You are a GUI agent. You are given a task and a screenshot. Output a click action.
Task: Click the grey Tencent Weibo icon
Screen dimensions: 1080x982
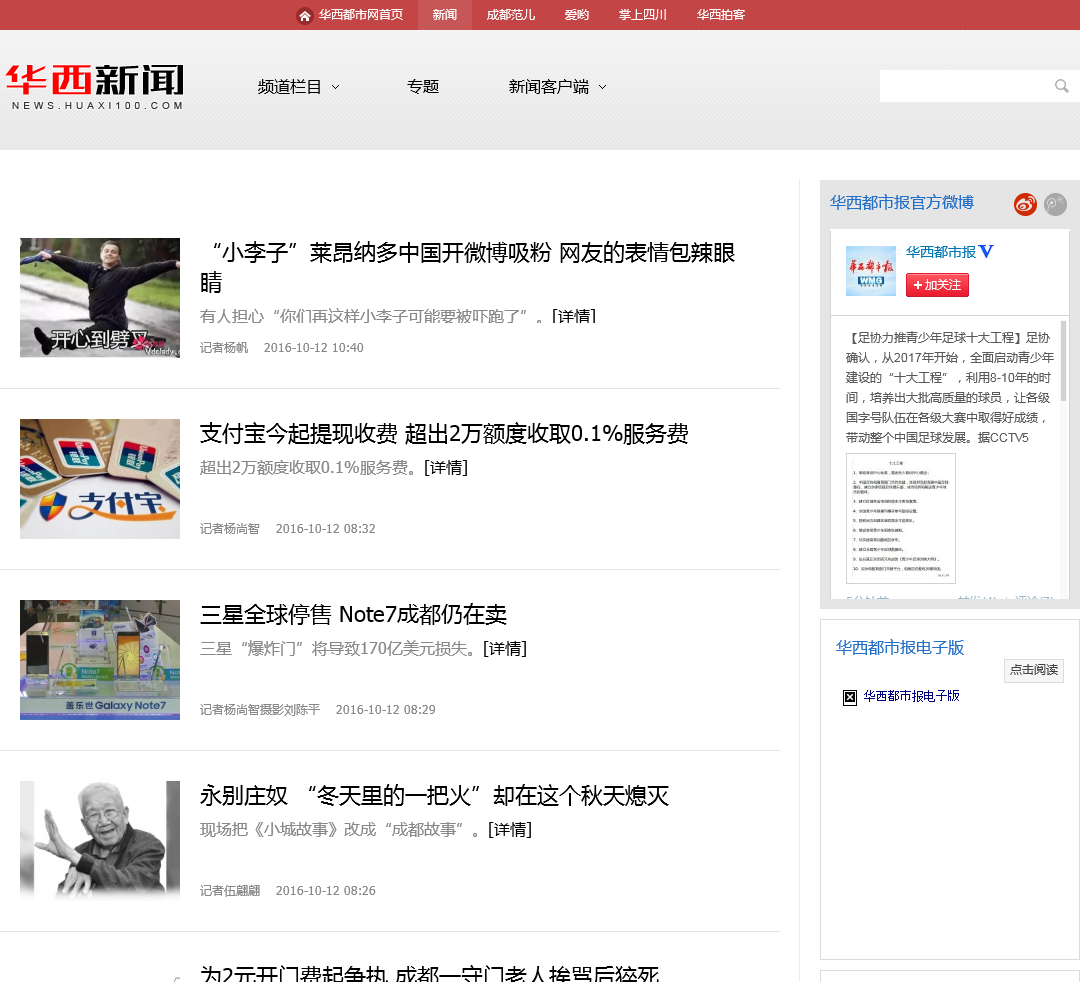click(1055, 204)
